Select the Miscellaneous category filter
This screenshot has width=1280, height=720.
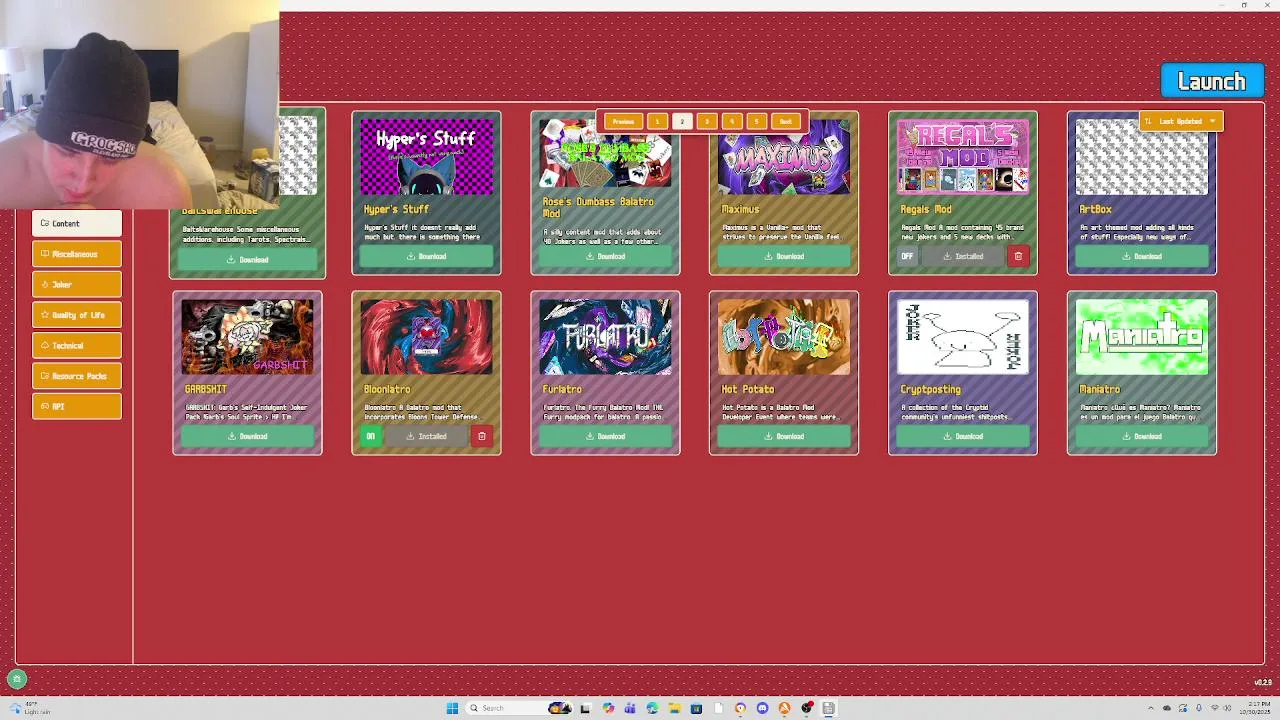[77, 254]
